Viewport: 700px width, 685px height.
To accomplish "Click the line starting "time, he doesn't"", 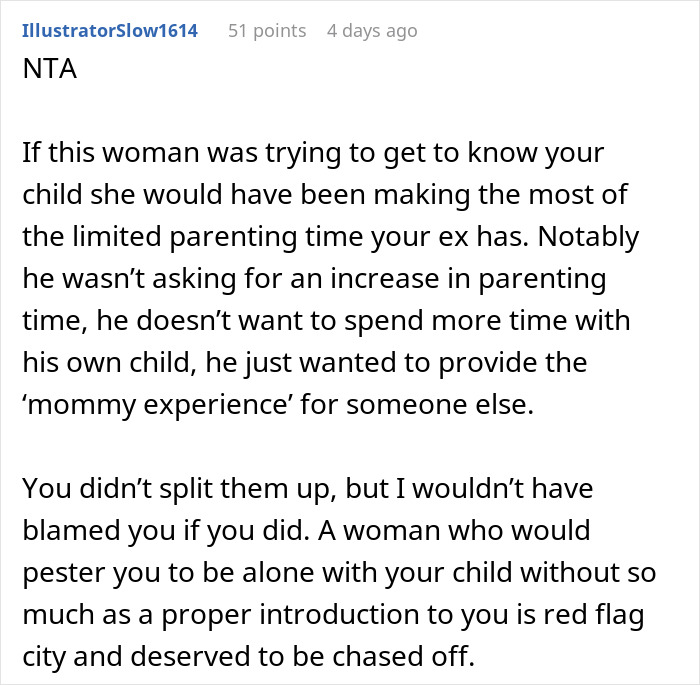I will (326, 321).
